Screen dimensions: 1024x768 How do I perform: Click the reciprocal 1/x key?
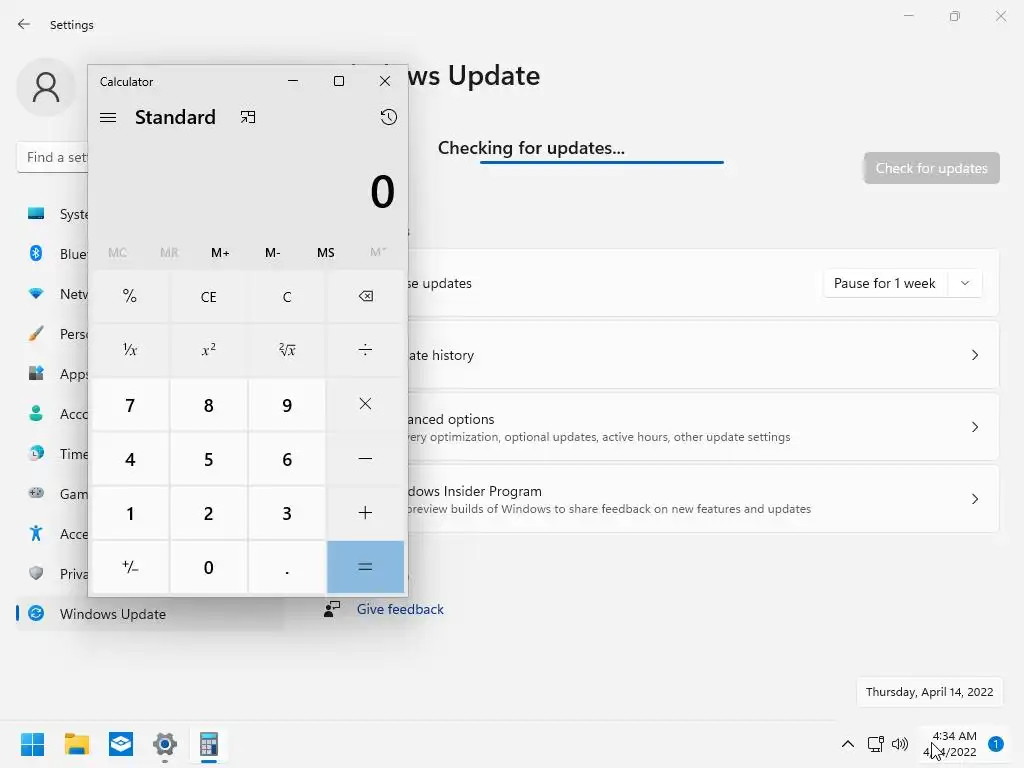tap(130, 351)
